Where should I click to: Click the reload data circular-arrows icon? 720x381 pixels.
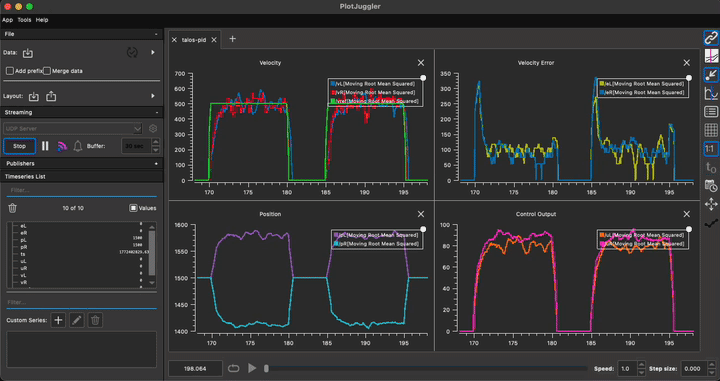(132, 53)
